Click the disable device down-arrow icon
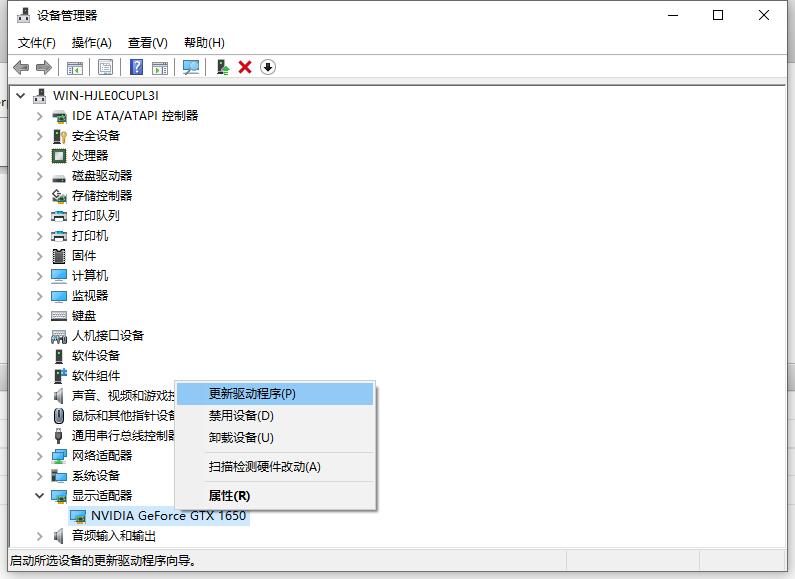The image size is (795, 579). (268, 67)
